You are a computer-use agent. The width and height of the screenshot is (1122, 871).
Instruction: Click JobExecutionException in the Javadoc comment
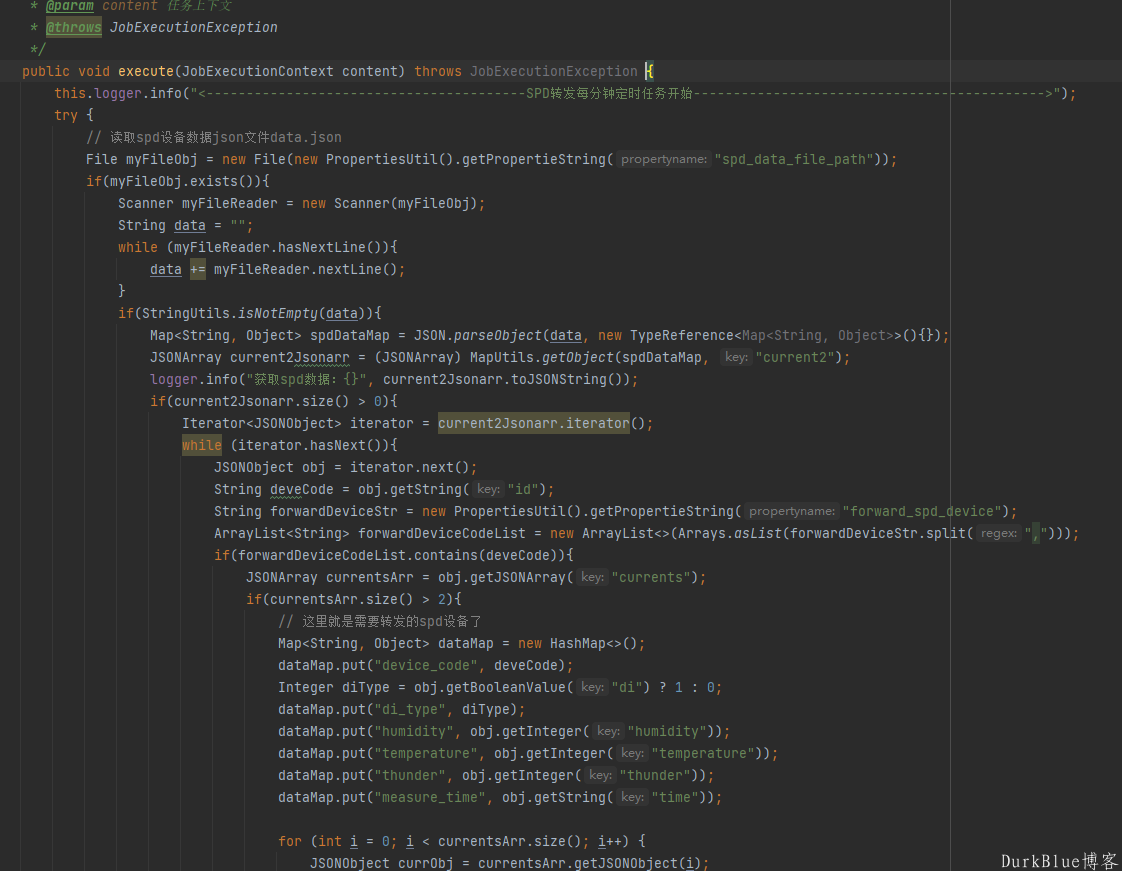(193, 27)
